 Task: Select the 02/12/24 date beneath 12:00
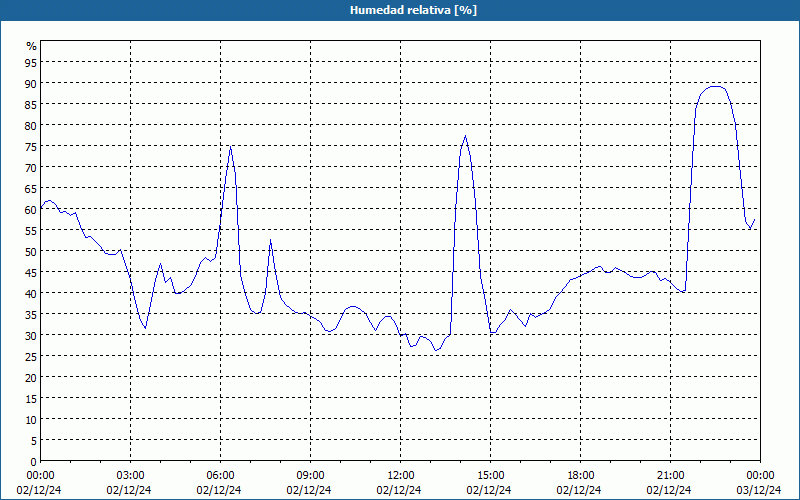point(399,490)
